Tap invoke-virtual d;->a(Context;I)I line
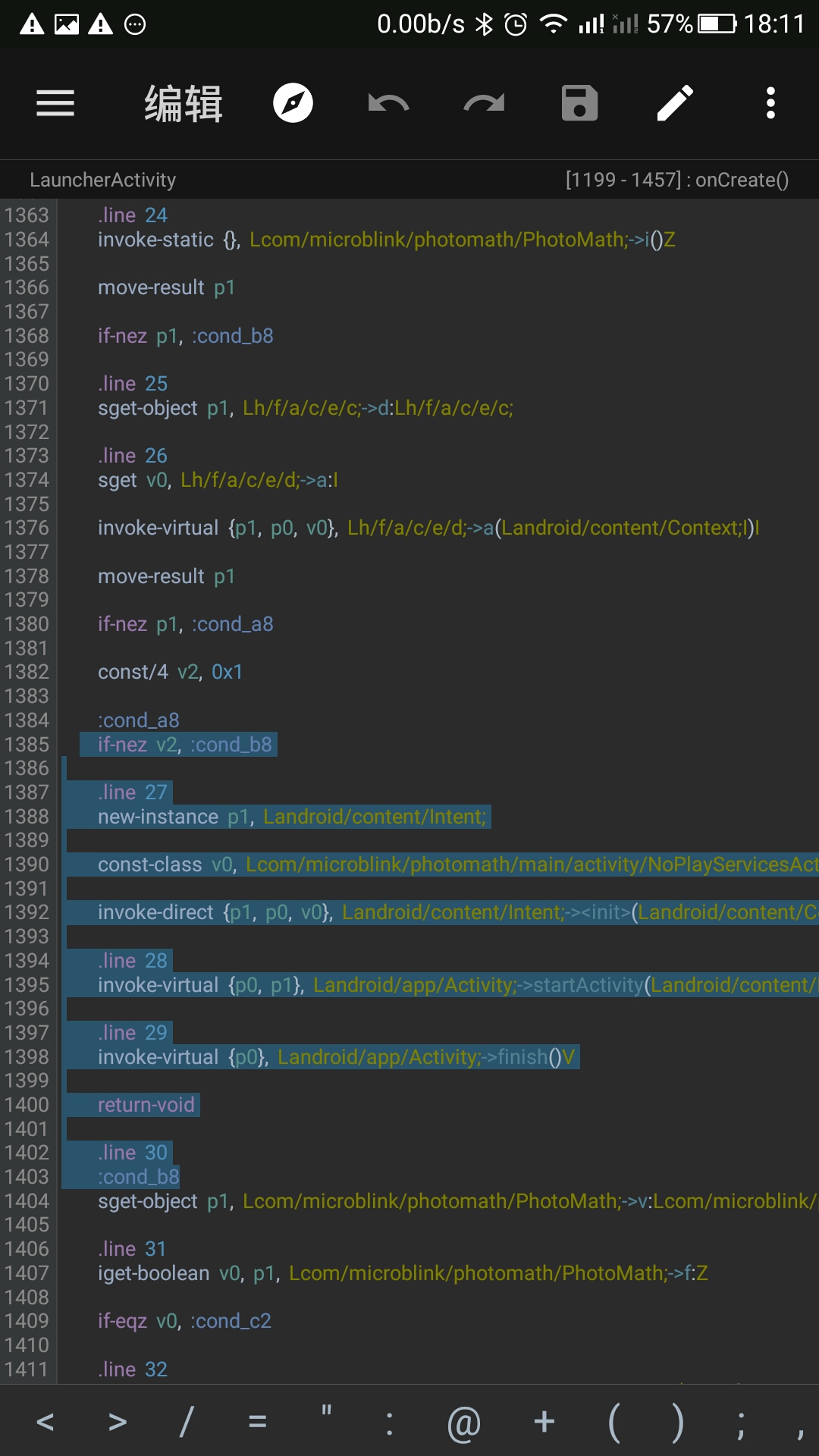Viewport: 819px width, 1456px height. point(428,528)
